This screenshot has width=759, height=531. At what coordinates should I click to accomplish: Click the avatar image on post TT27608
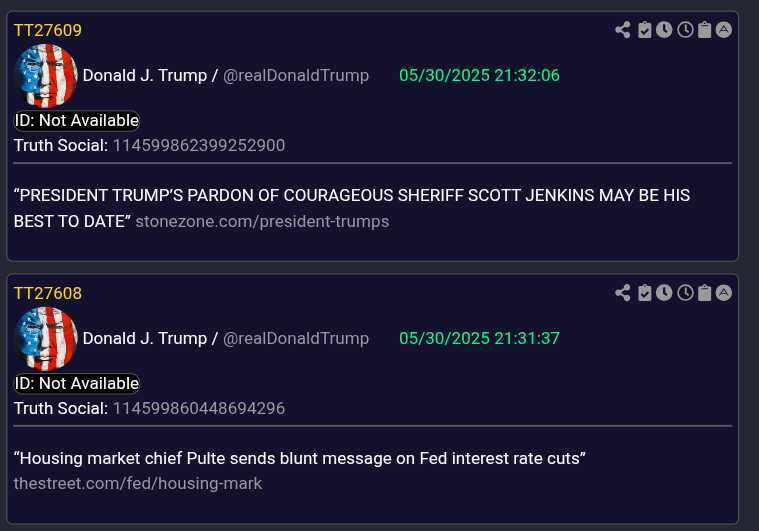(46, 338)
